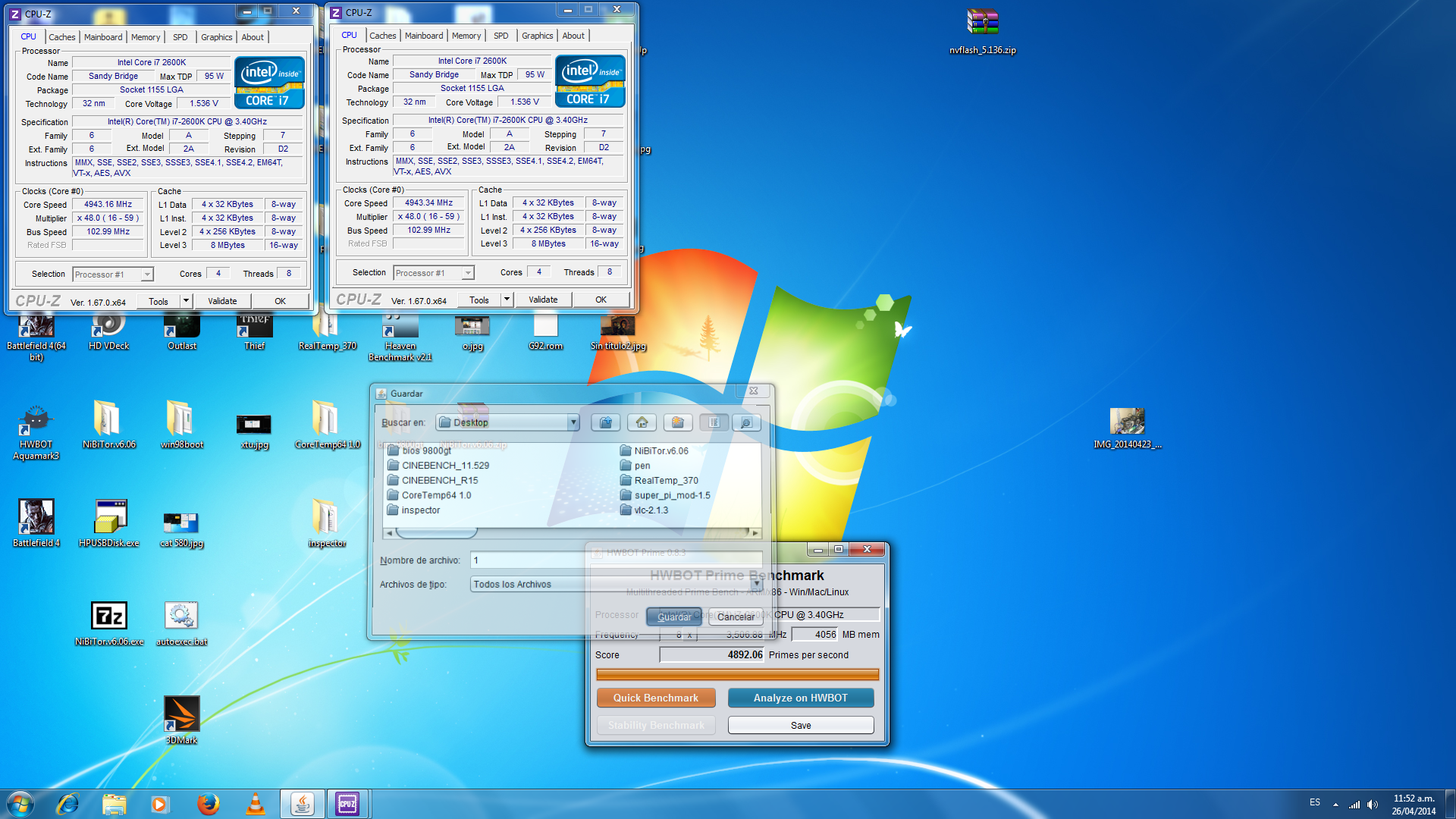1456x819 pixels.
Task: Expand Tools dropdown arrow in left CPU-Z
Action: point(186,301)
